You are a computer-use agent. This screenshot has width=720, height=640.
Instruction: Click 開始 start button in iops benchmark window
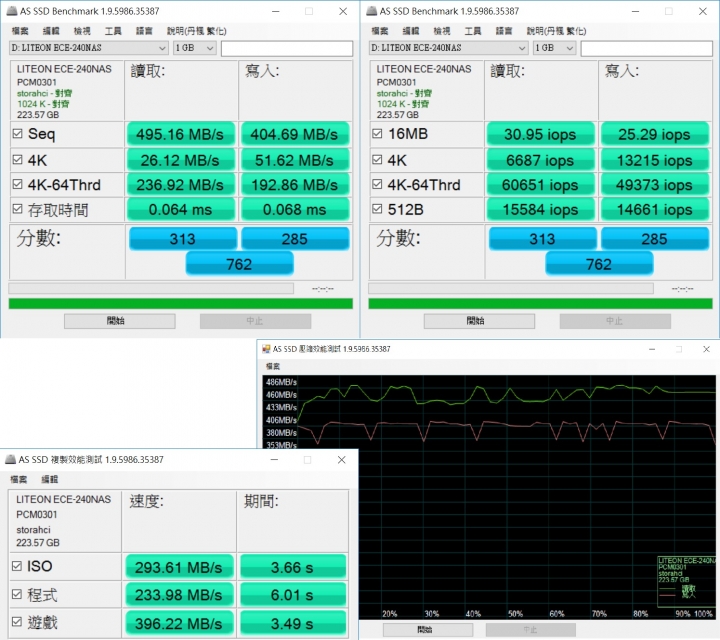click(479, 321)
